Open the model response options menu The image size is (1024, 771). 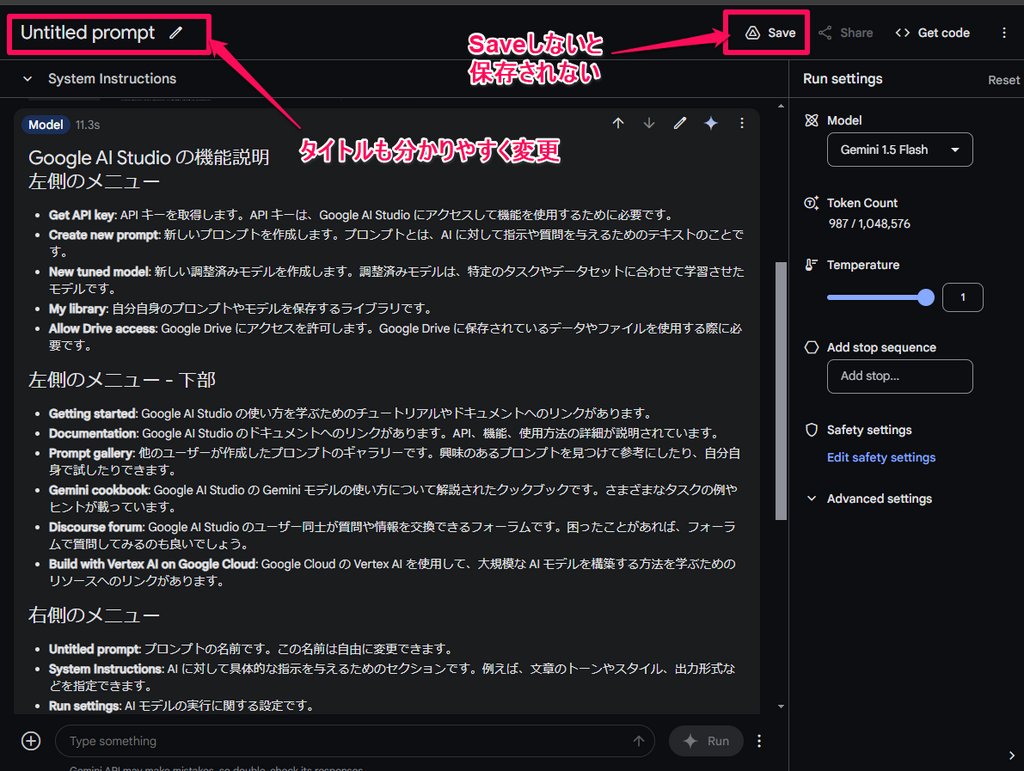point(742,123)
